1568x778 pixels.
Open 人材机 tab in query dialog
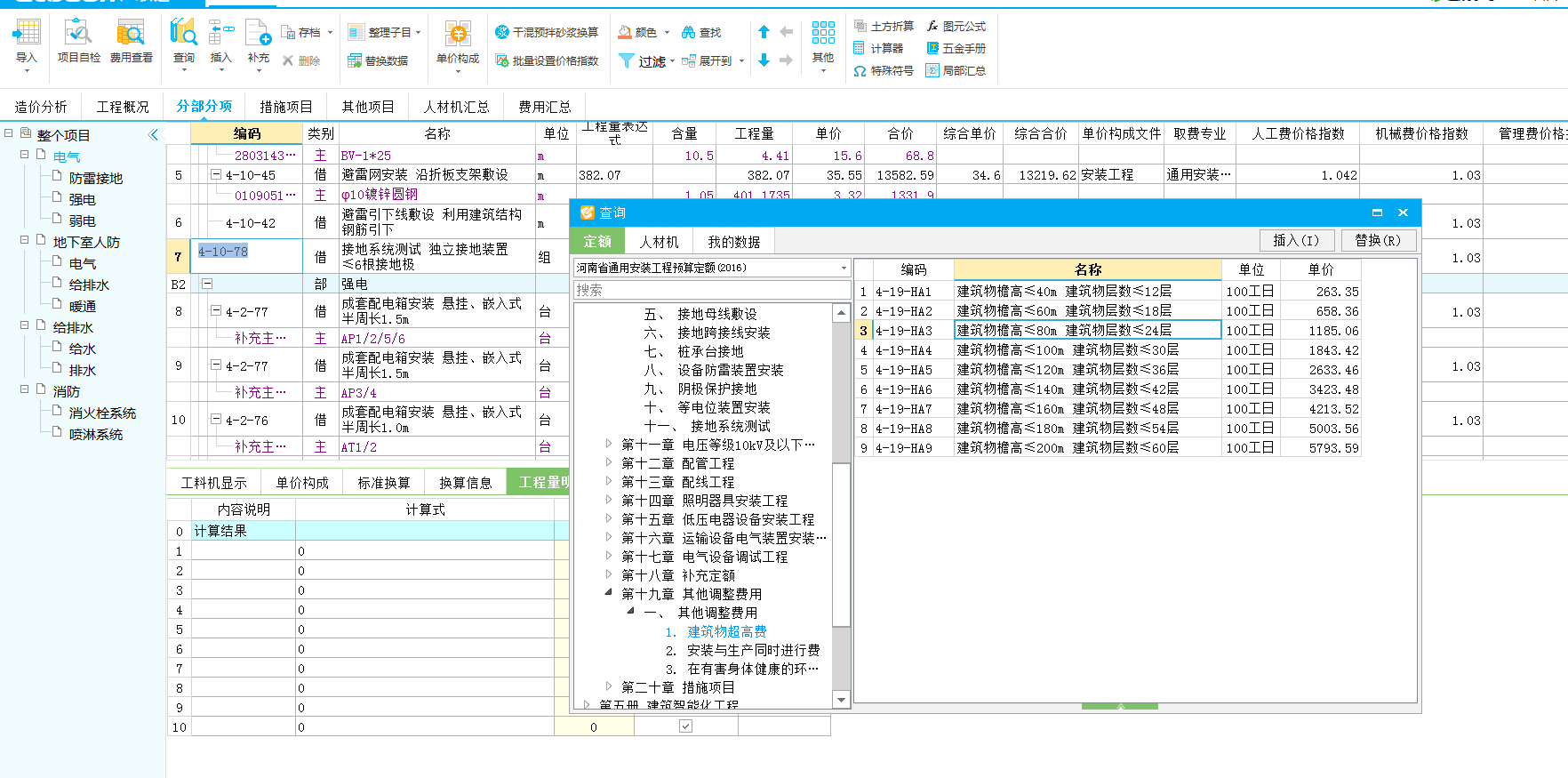659,242
